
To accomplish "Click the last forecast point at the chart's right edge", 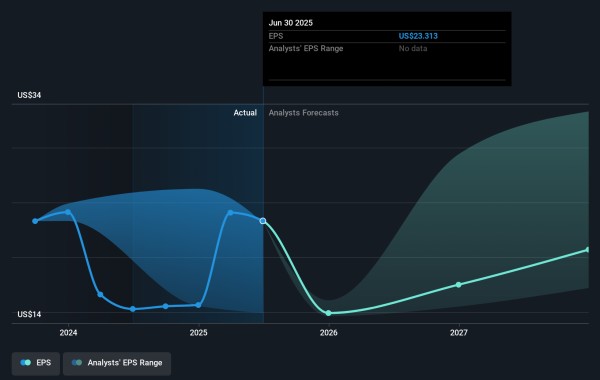I will tap(588, 250).
